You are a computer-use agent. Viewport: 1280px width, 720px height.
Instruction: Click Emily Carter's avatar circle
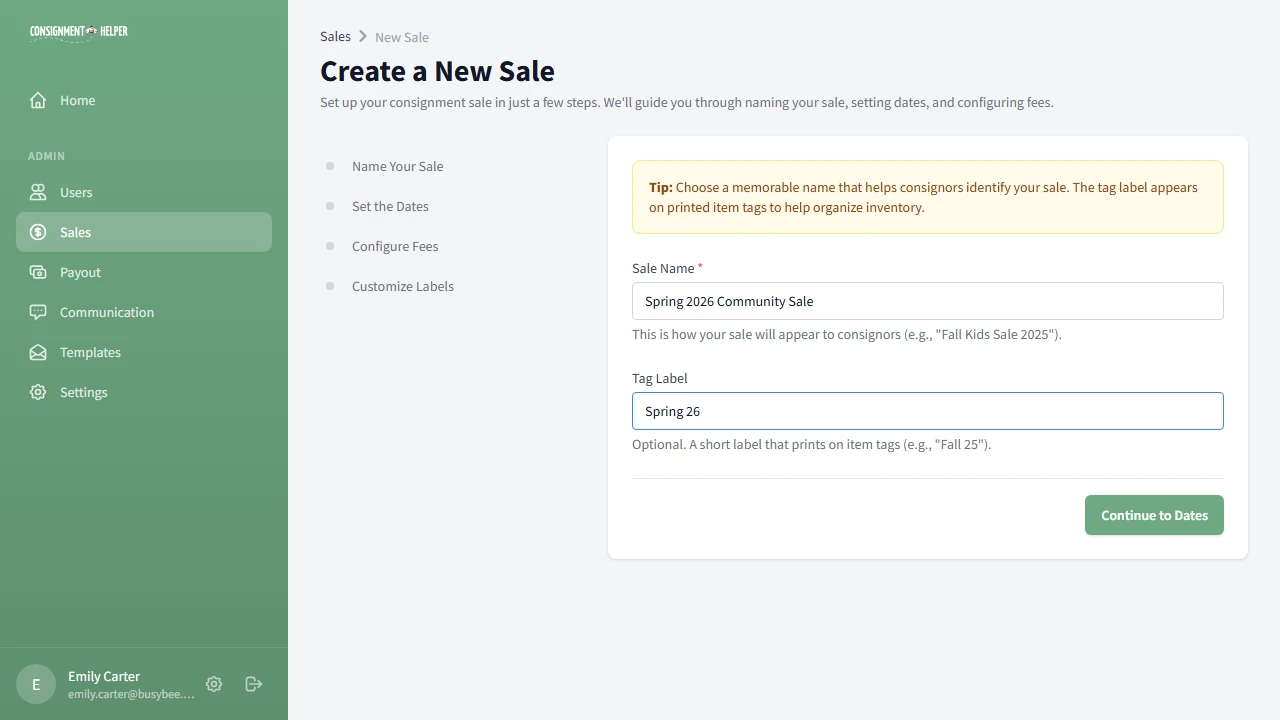[36, 684]
